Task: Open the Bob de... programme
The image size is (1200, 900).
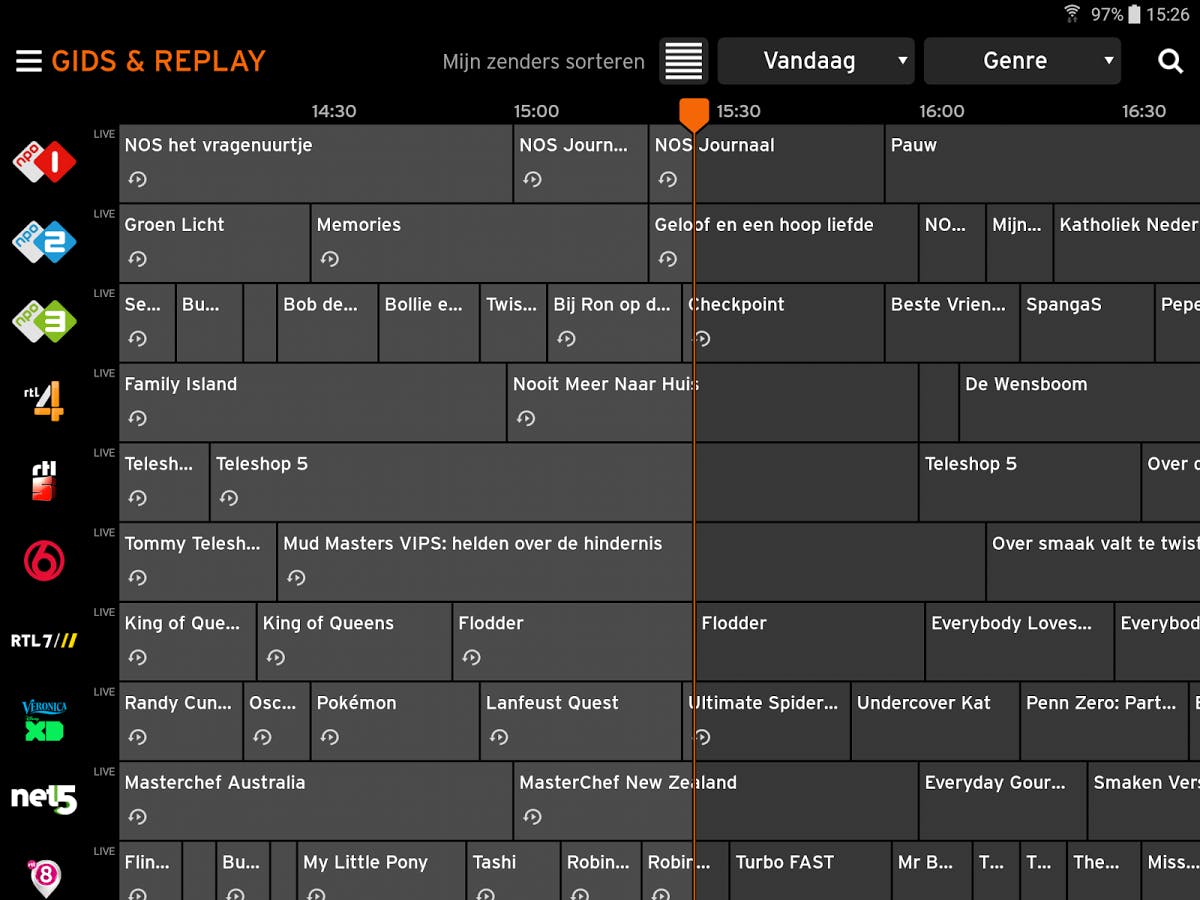Action: click(327, 323)
